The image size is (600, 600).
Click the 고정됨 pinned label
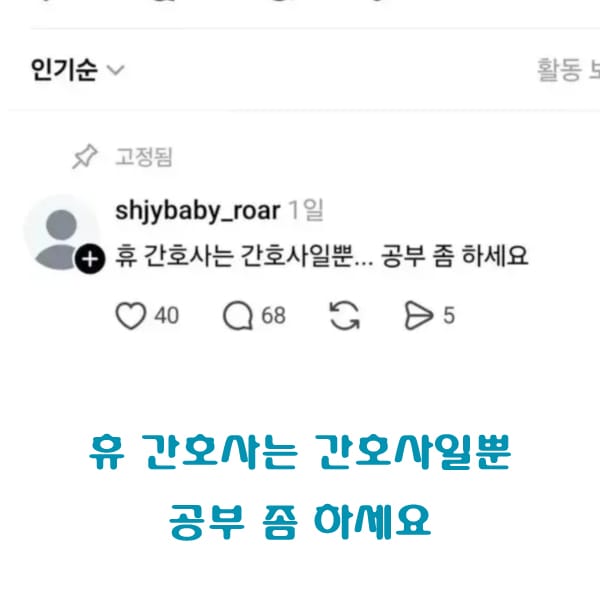click(144, 157)
